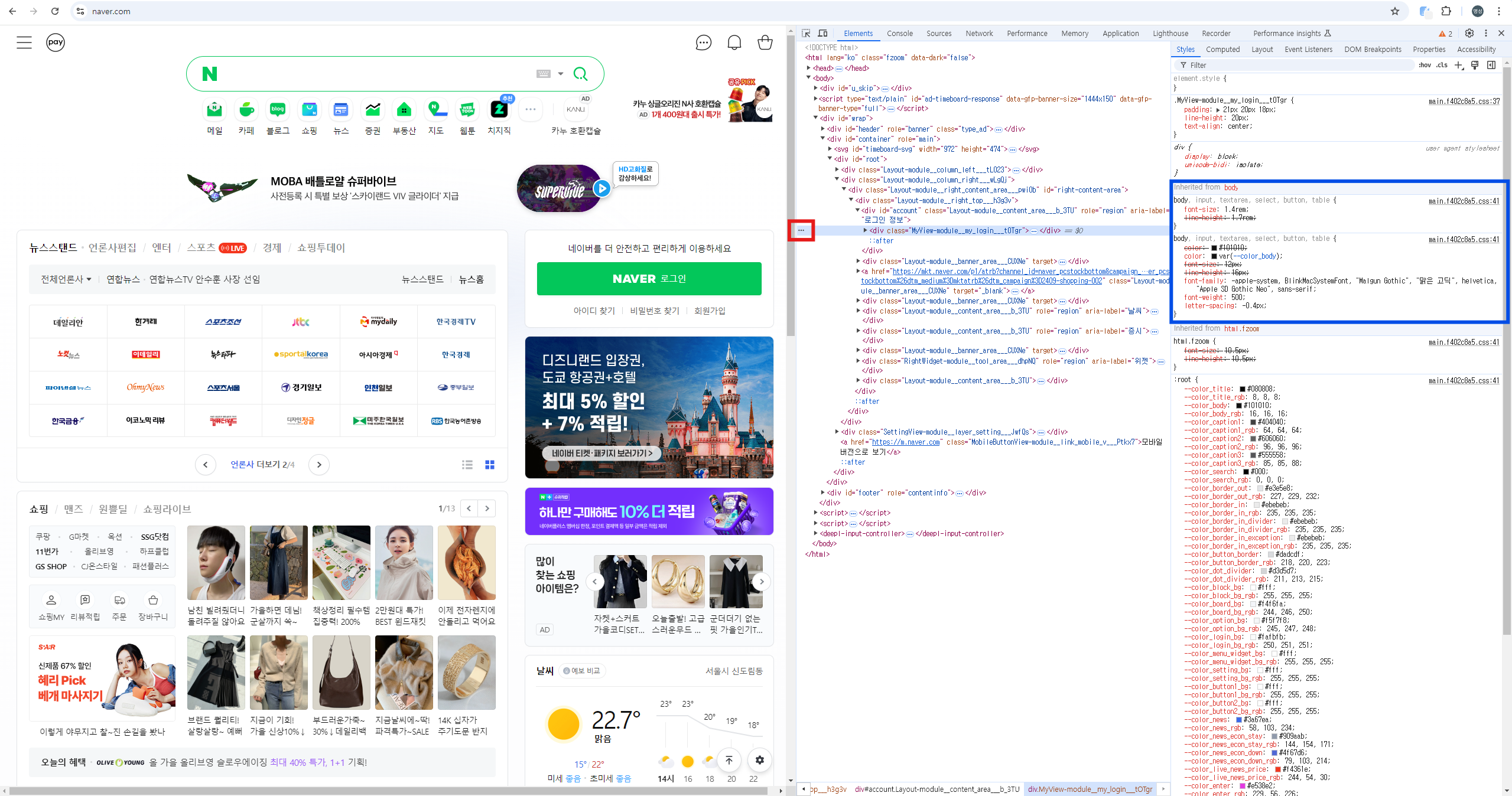This screenshot has width=1512, height=796.
Task: Click the DevTools inspect element picker icon
Action: pyautogui.click(x=806, y=33)
